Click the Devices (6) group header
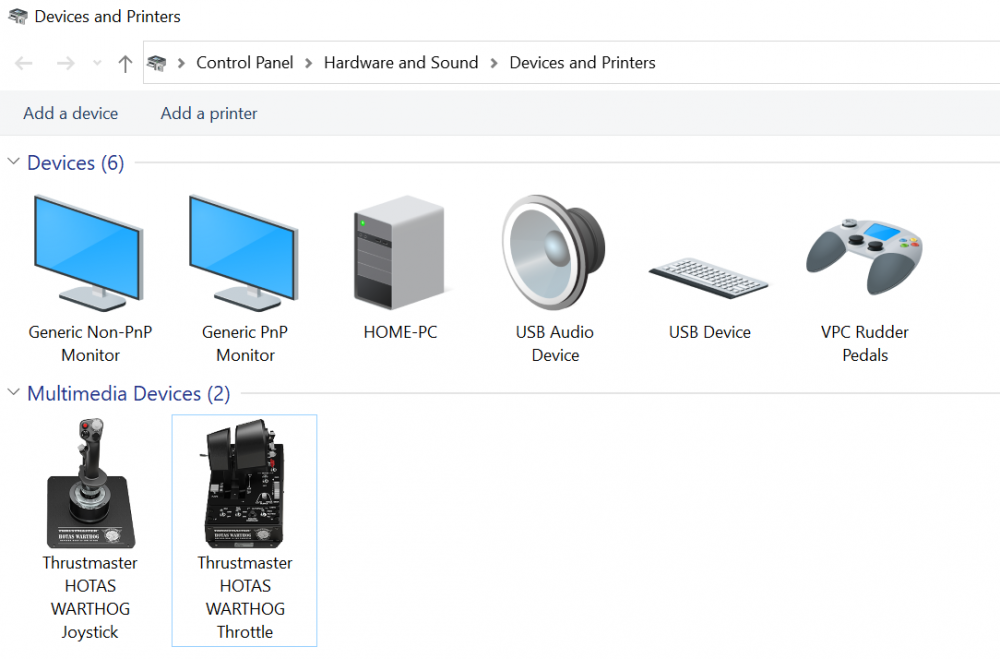Screen dimensions: 1000x659 pos(76,163)
